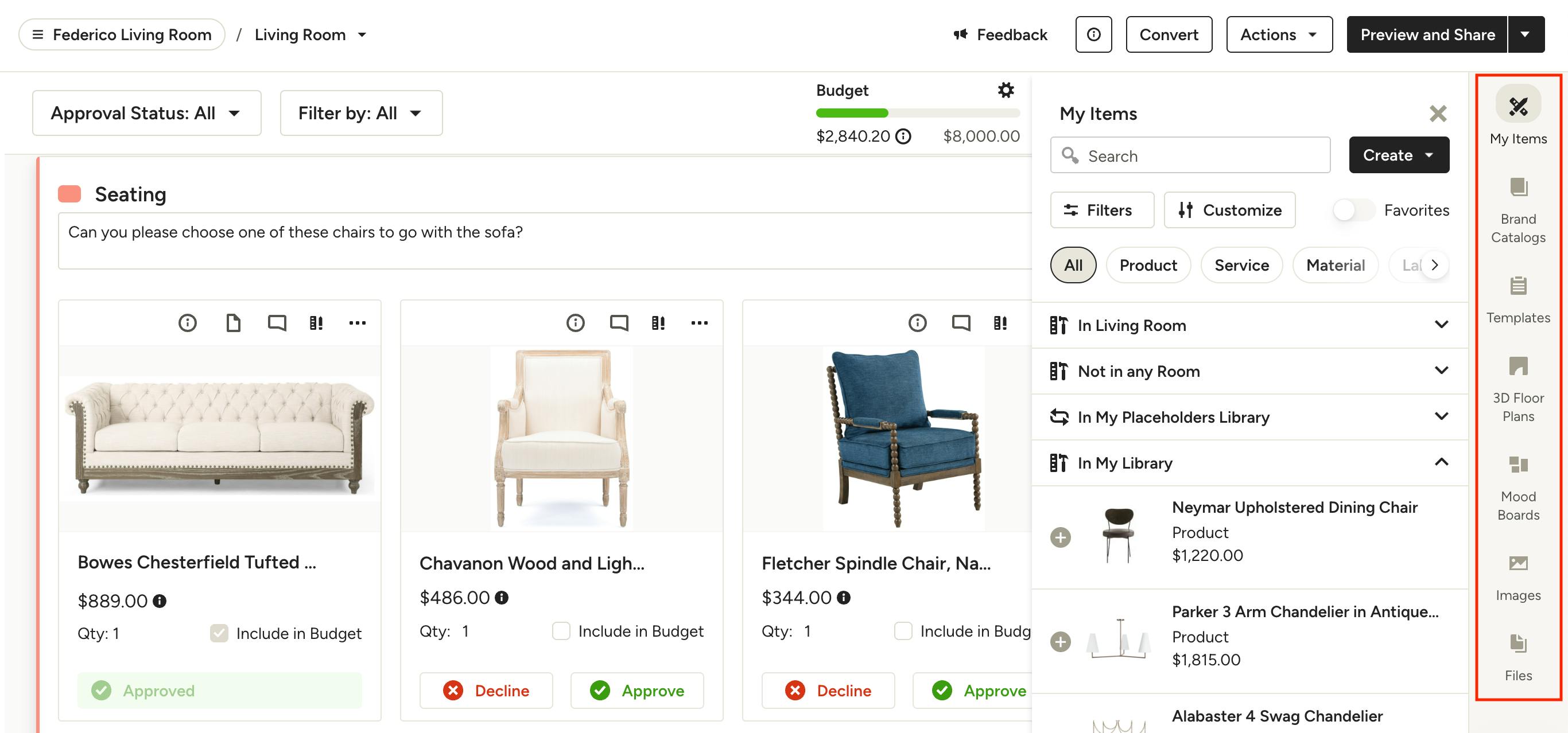Open the Approval Status dropdown
Screen dimensions: 1568x733
point(146,113)
